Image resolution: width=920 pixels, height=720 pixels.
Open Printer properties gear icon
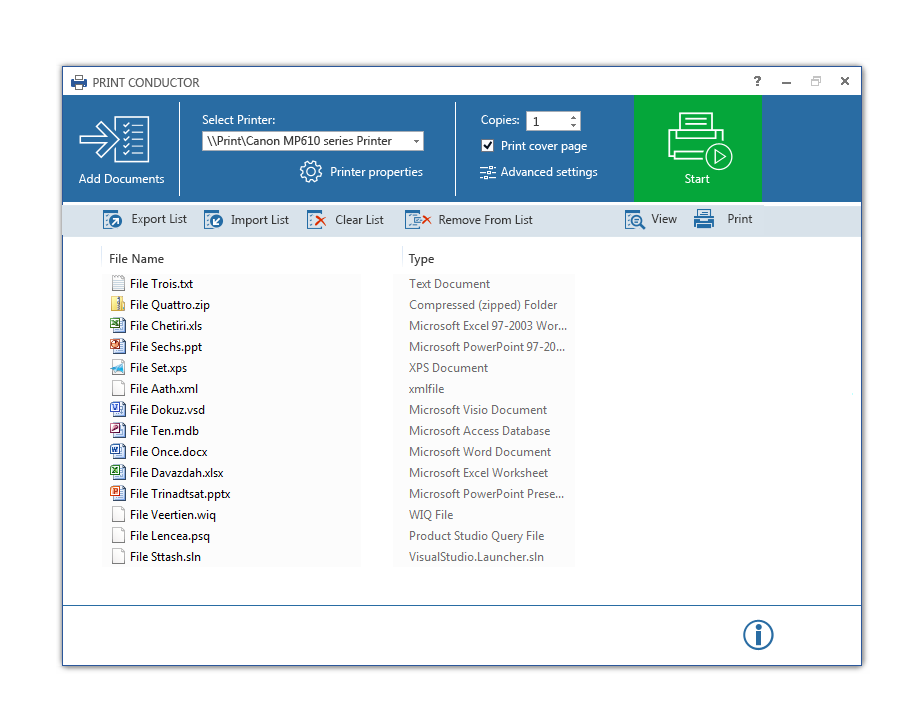311,172
